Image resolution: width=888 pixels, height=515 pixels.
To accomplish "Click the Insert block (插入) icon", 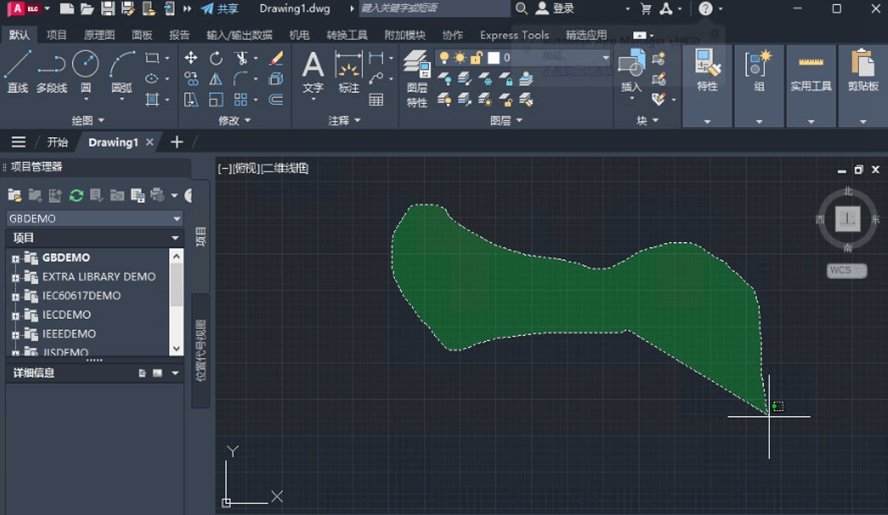I will tap(631, 71).
